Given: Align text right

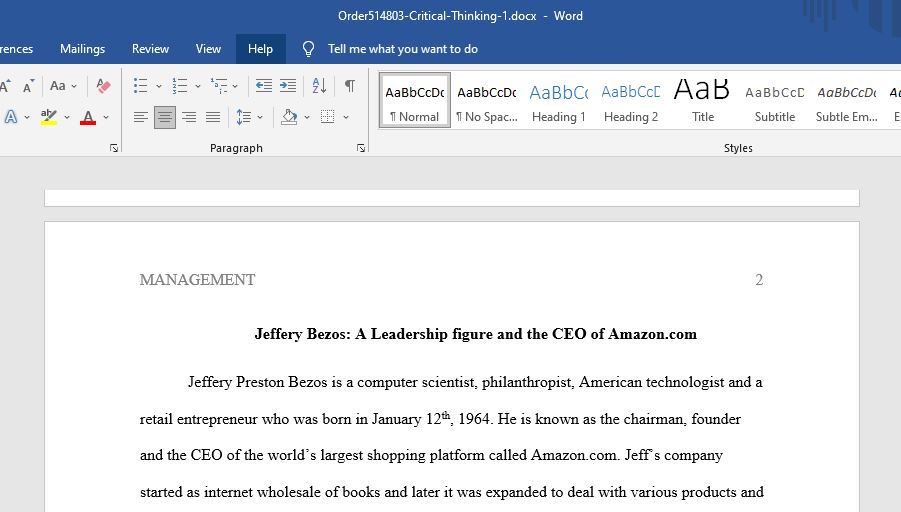Looking at the screenshot, I should click(x=189, y=117).
